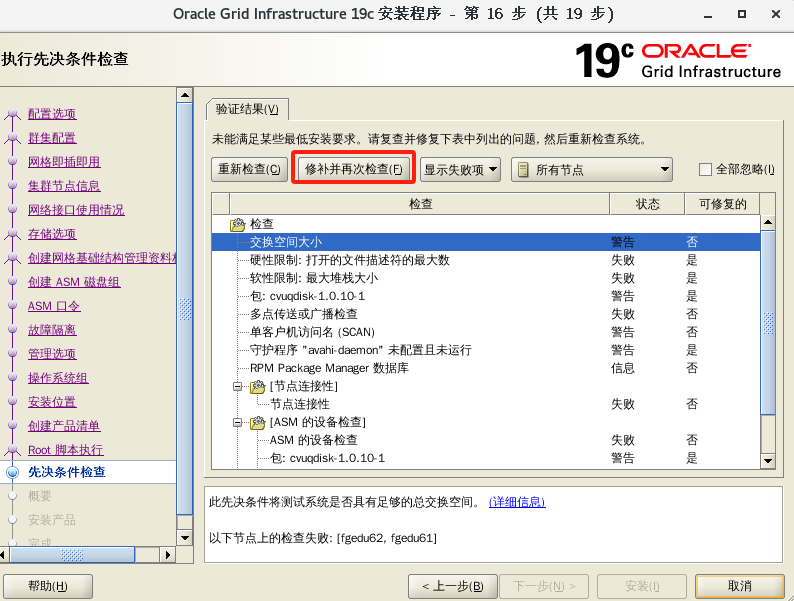Open the 存储选项 step link
The width and height of the screenshot is (794, 601).
coord(52,234)
